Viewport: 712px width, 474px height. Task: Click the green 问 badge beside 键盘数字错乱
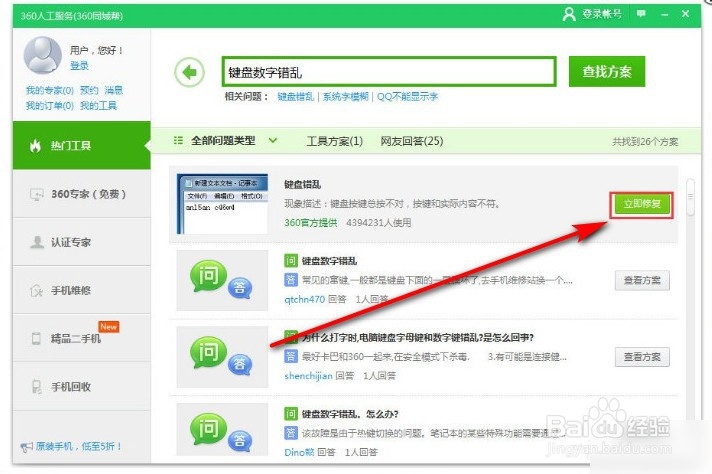(x=291, y=261)
